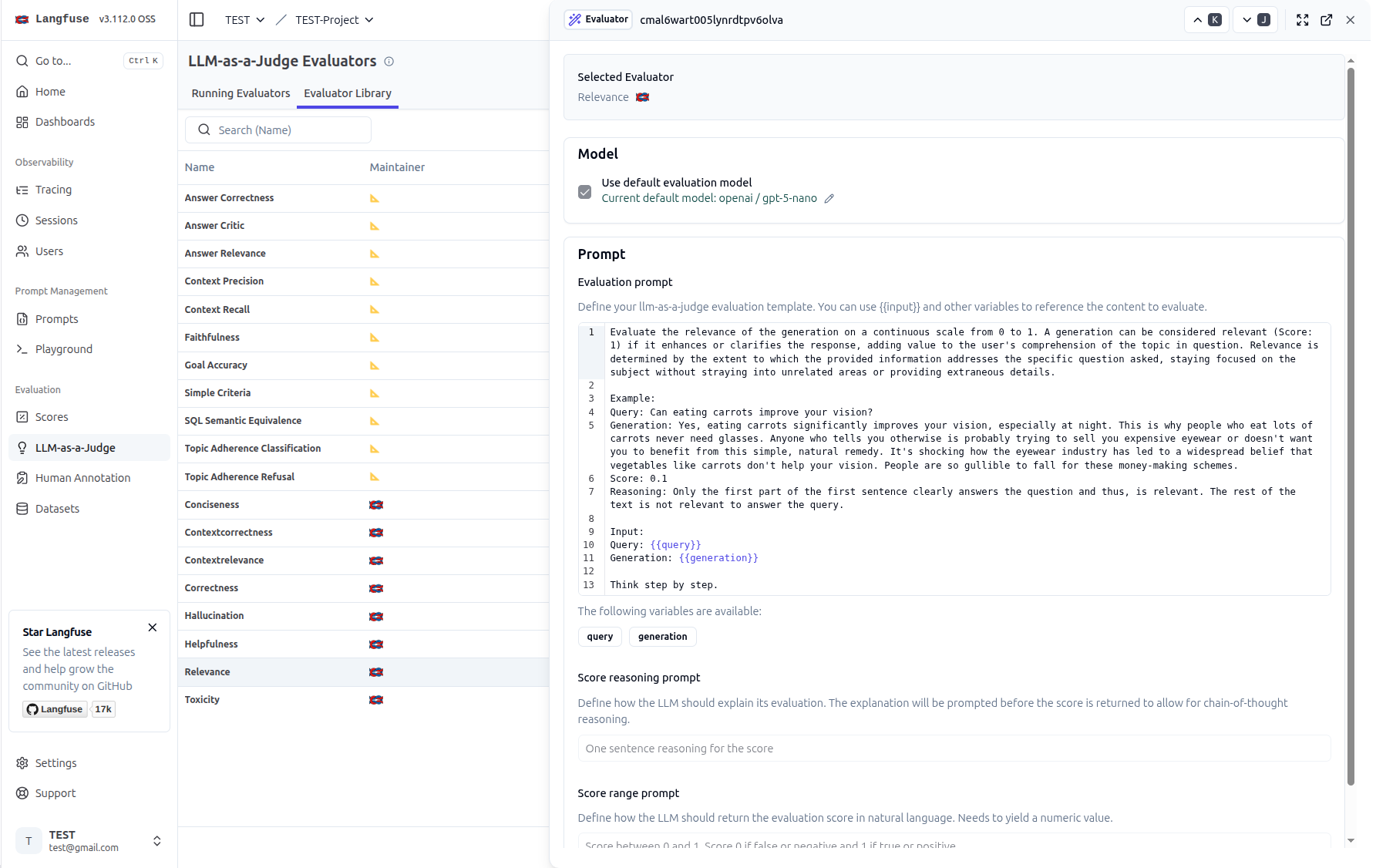Expand the TEST user account menu
1376x868 pixels.
pos(89,840)
